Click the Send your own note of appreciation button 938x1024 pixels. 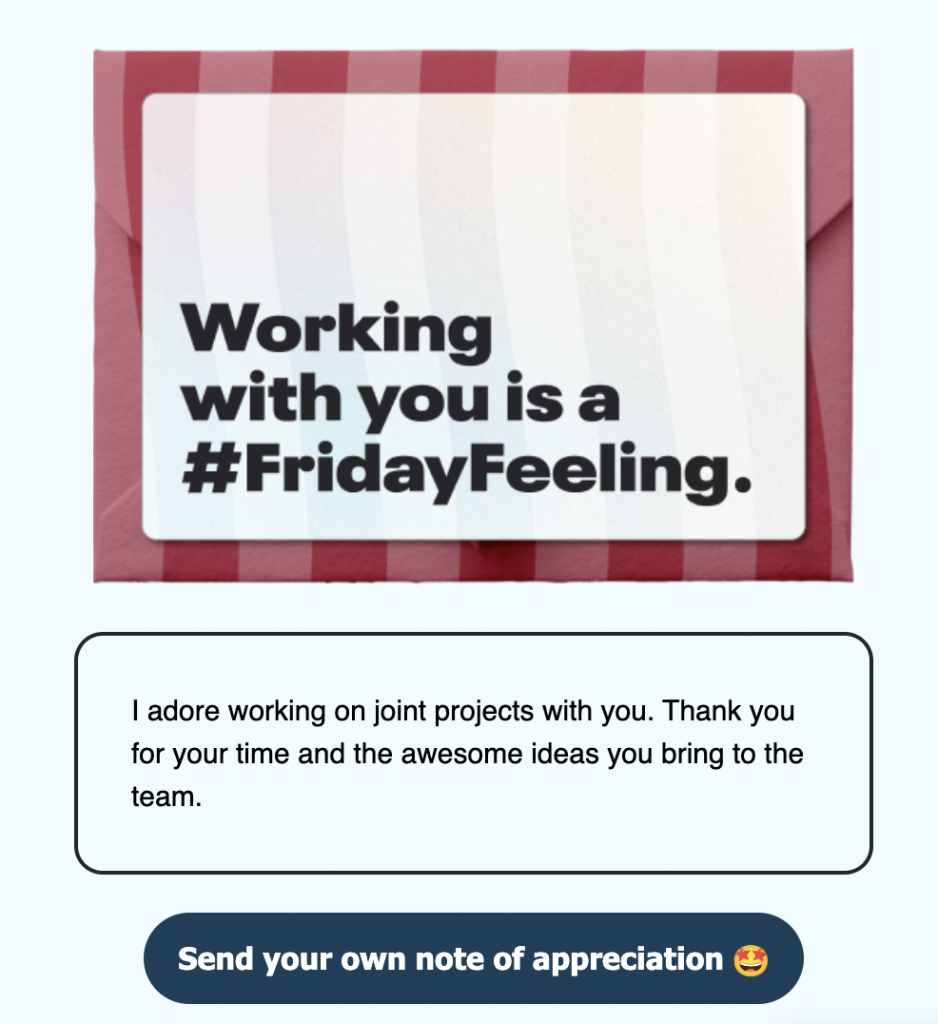click(x=473, y=958)
